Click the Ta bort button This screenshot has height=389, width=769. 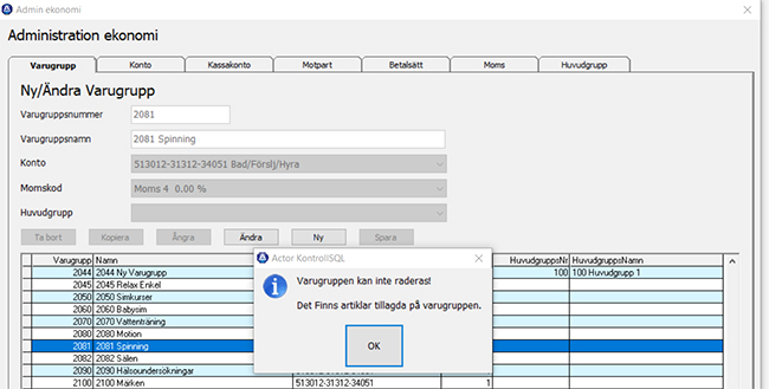point(48,237)
